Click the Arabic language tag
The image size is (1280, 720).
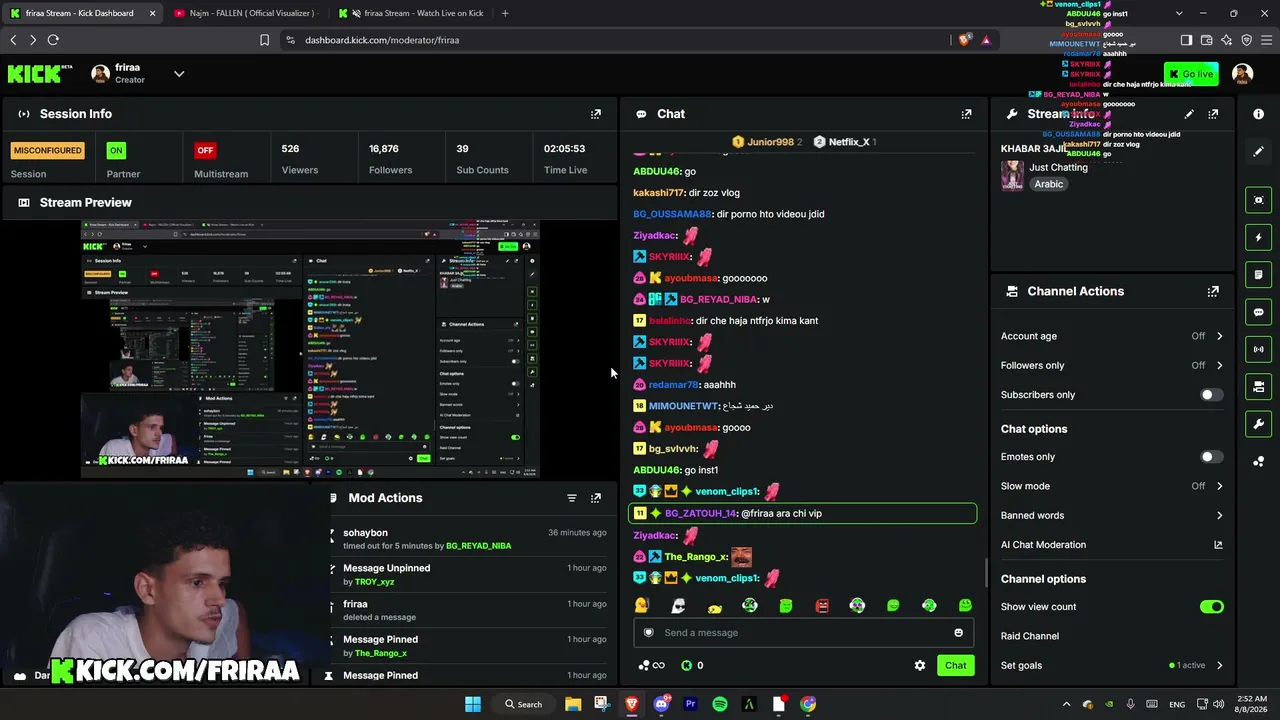[x=1049, y=184]
